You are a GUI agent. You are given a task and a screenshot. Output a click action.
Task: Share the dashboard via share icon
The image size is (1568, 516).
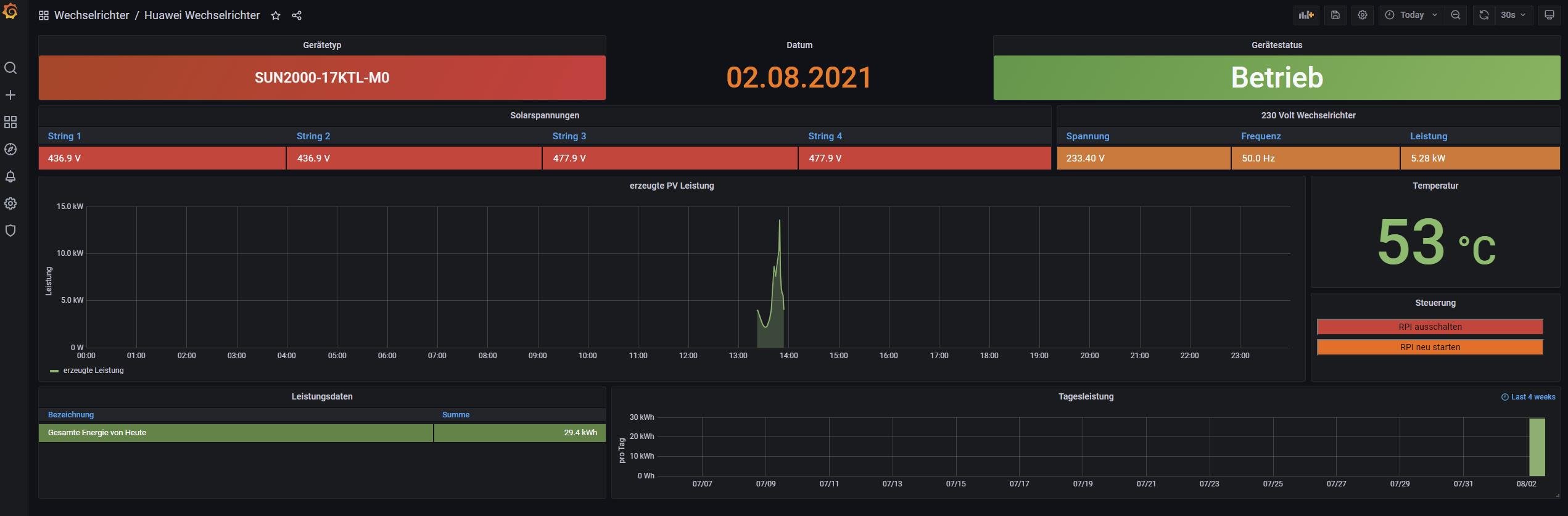coord(297,15)
